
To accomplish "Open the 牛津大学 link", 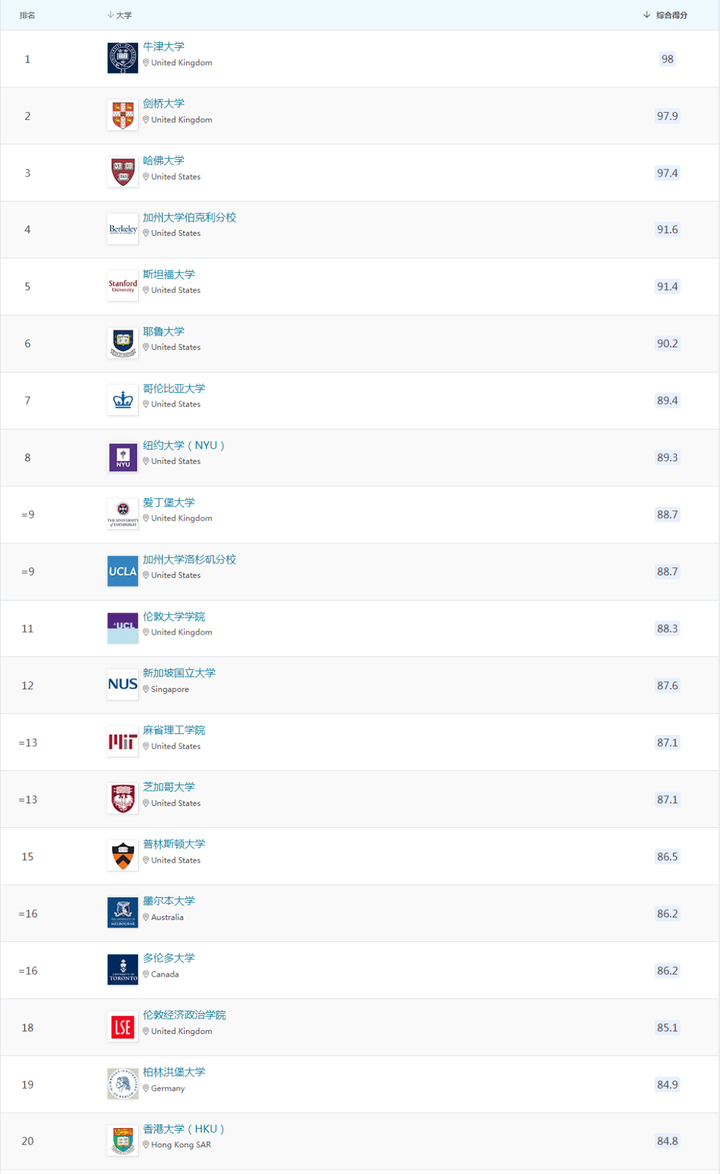I will click(x=163, y=46).
